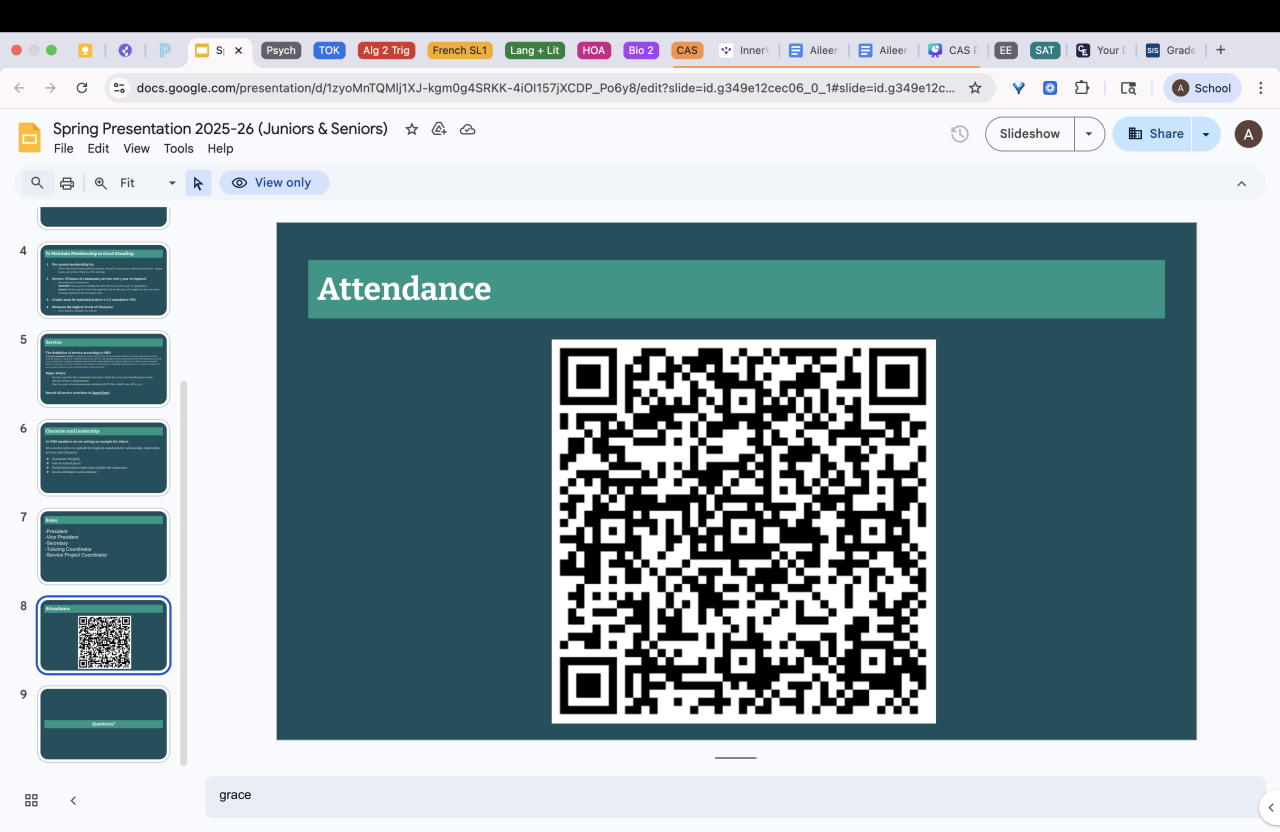This screenshot has width=1280, height=832.
Task: Open the Help menu
Action: 220,148
